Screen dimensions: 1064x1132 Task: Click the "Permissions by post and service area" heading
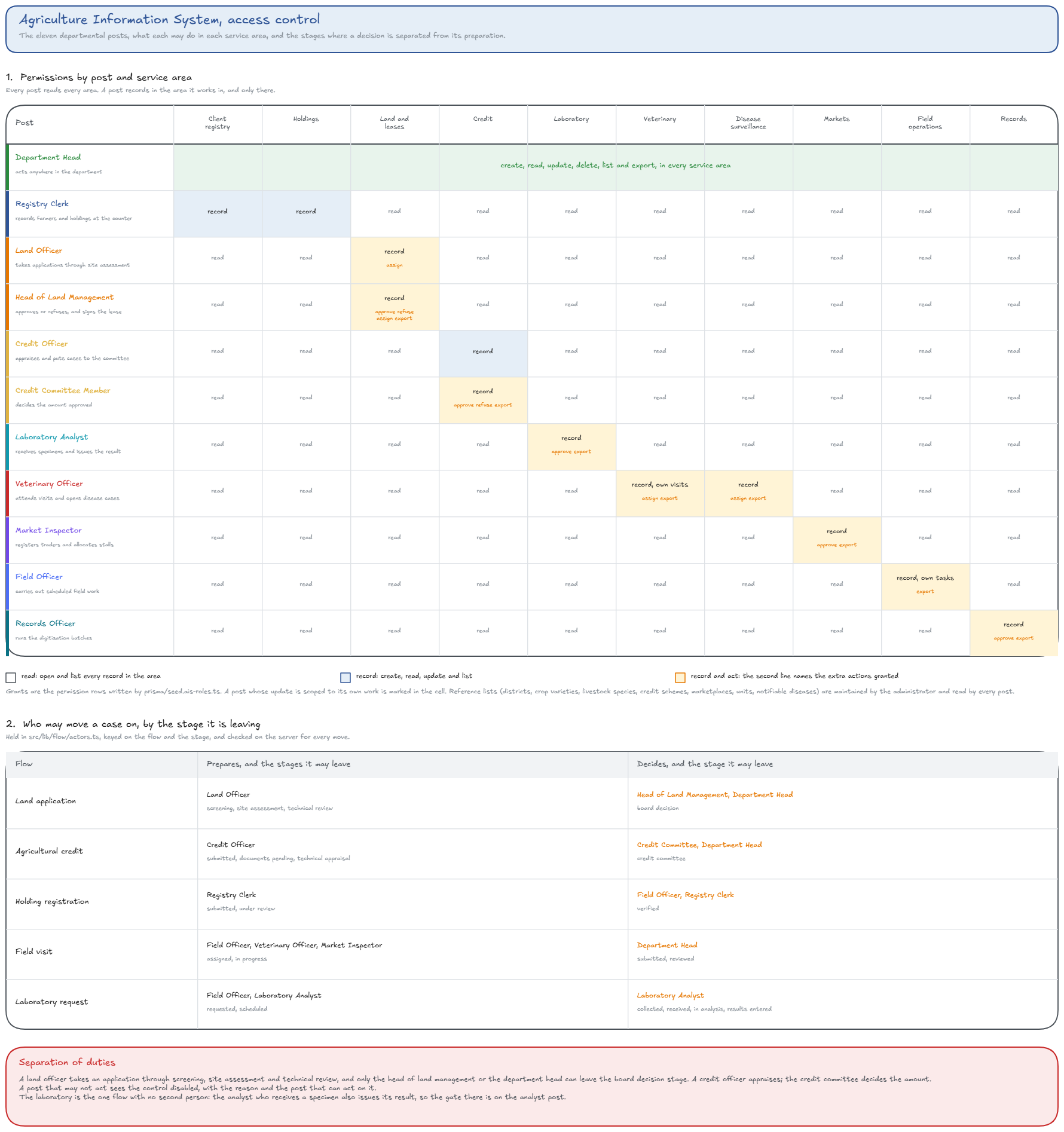(x=99, y=78)
